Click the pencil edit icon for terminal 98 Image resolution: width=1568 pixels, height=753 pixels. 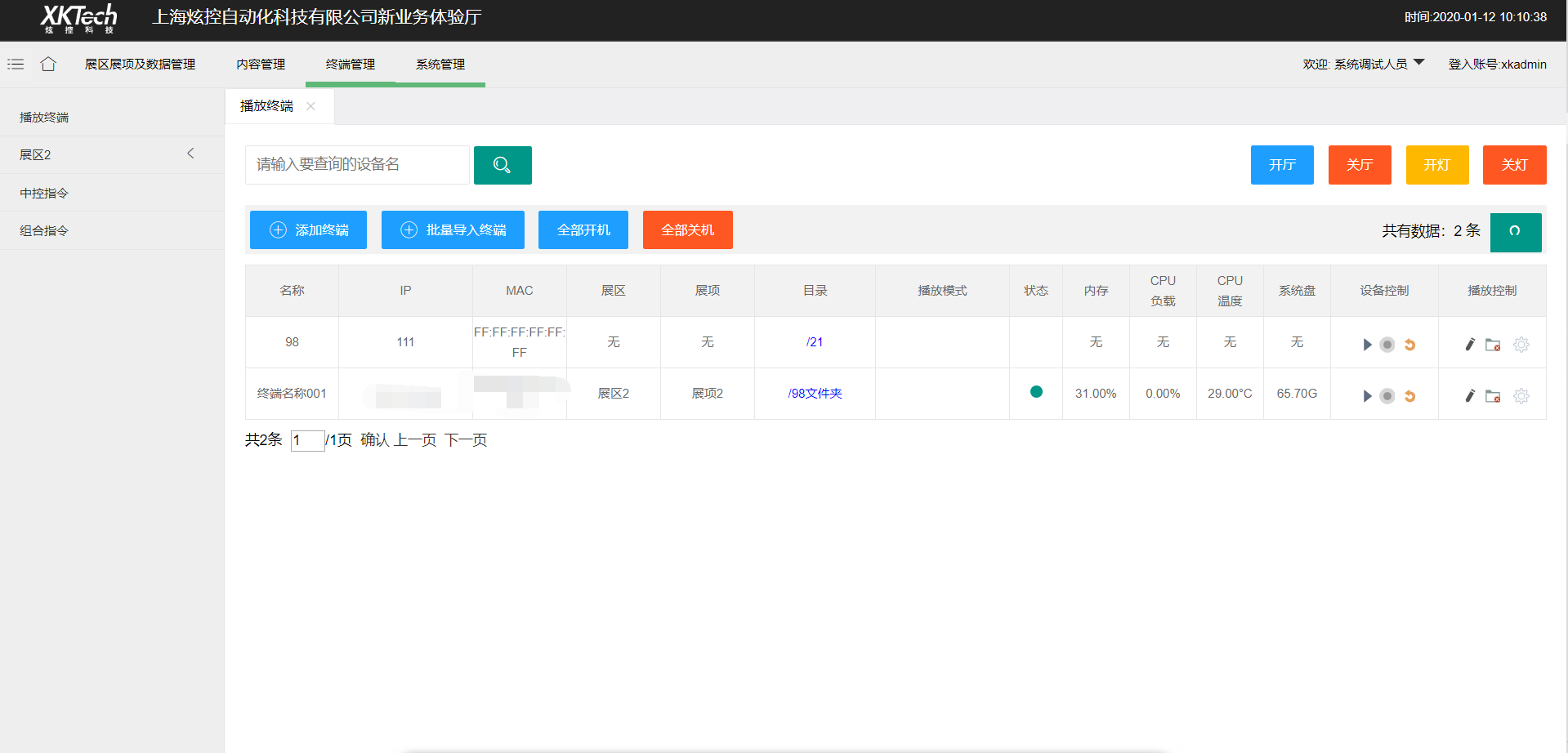(1469, 345)
